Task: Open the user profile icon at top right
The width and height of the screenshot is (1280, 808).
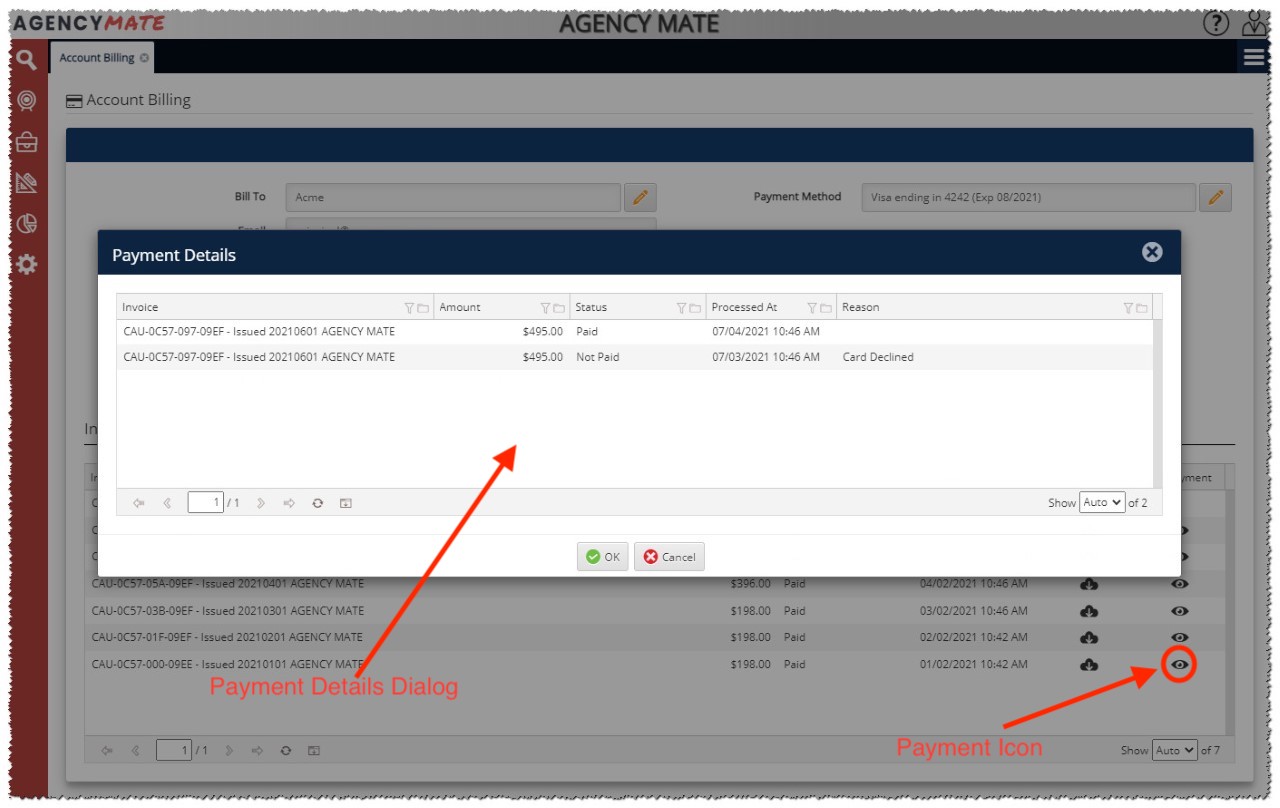Action: (1254, 22)
